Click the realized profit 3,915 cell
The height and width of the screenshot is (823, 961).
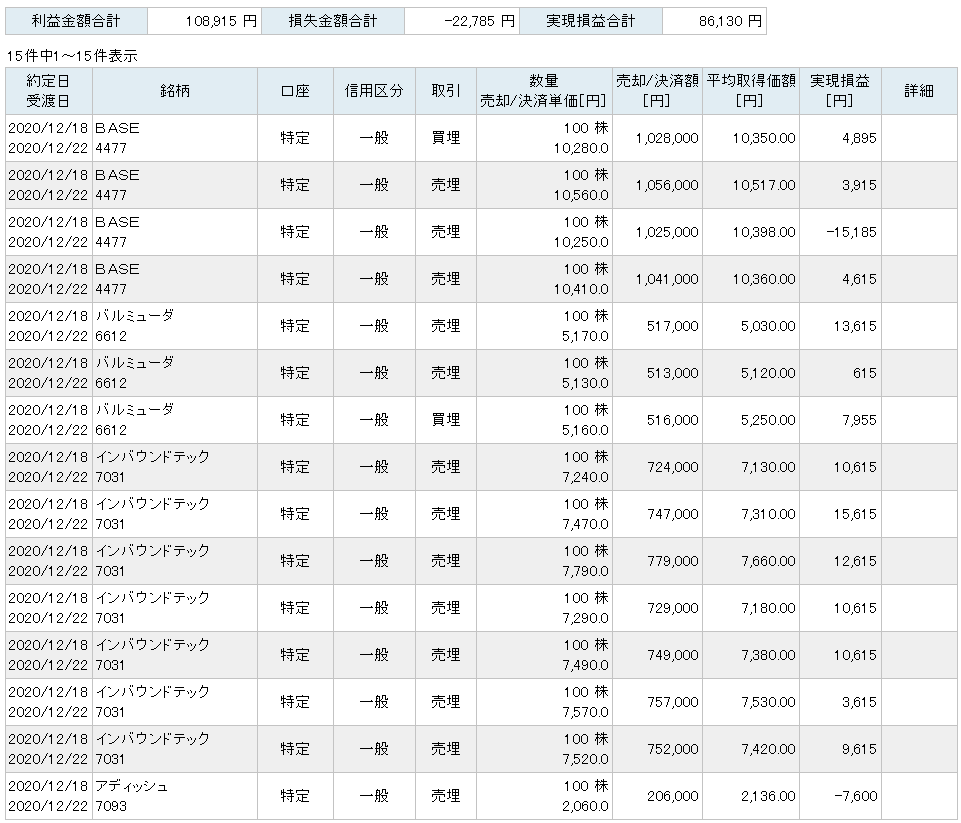pyautogui.click(x=840, y=185)
